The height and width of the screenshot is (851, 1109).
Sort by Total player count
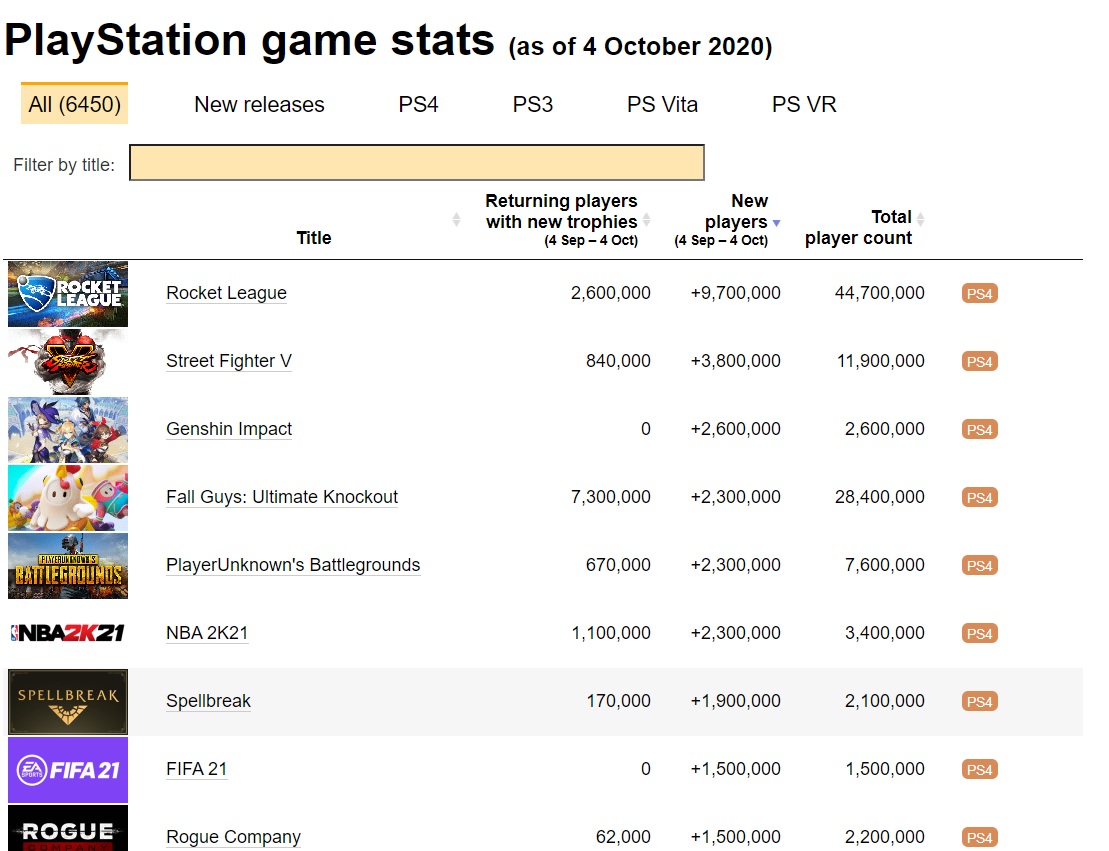[920, 219]
